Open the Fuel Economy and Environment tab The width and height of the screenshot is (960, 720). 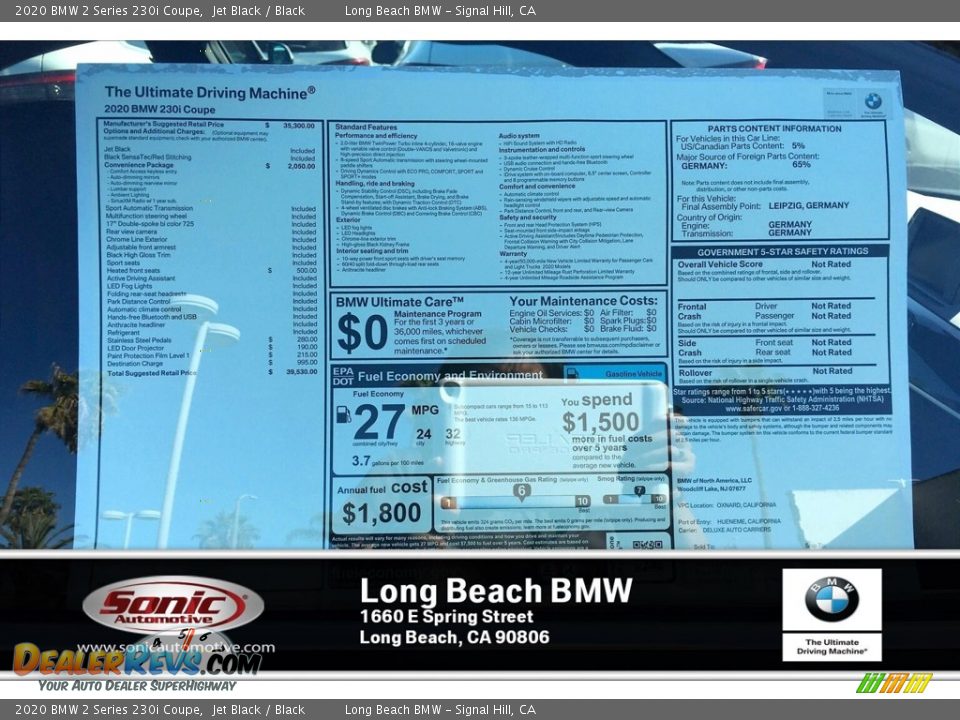pos(450,376)
